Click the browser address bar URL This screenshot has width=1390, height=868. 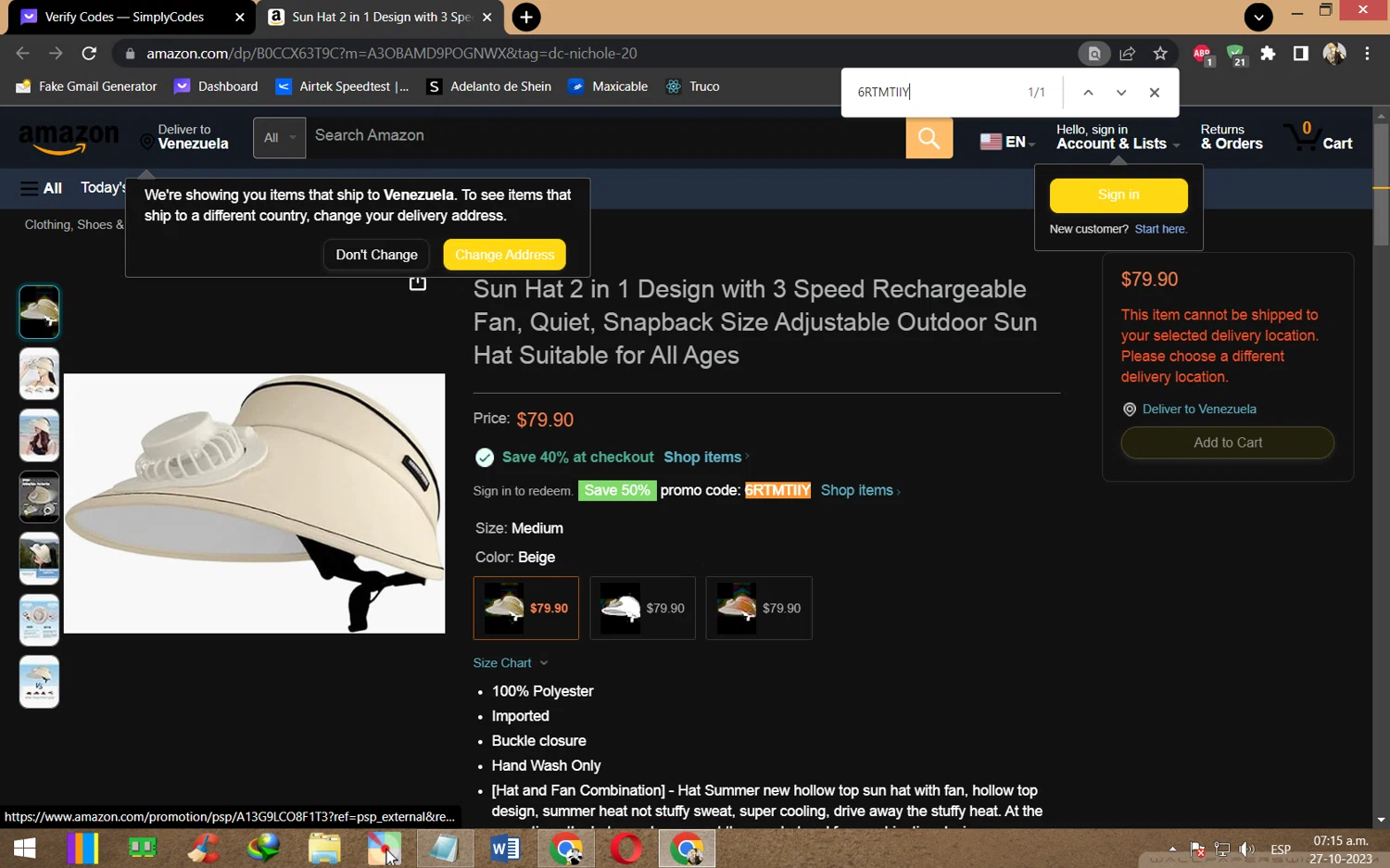click(x=391, y=54)
